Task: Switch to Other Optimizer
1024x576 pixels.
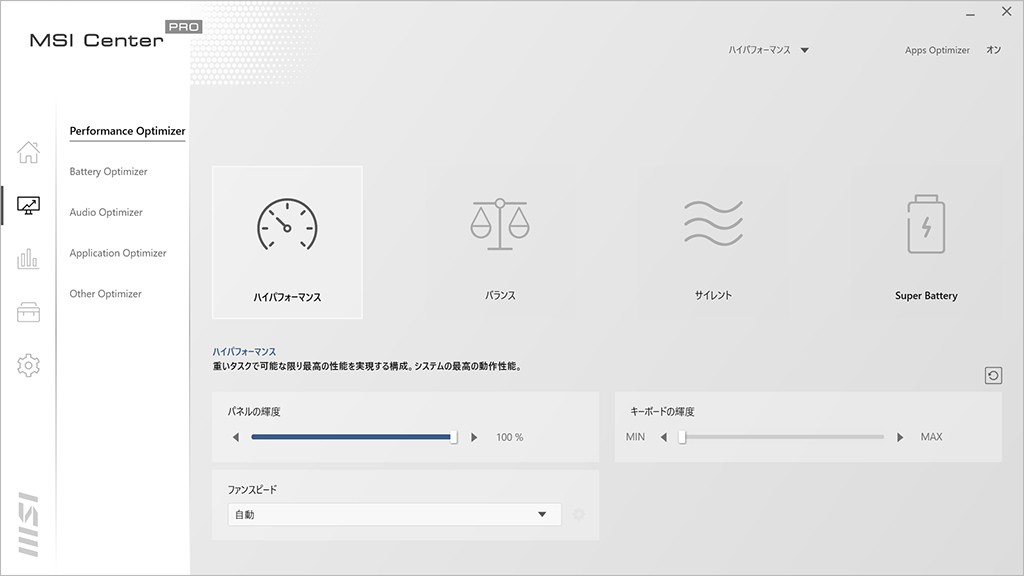Action: [106, 294]
